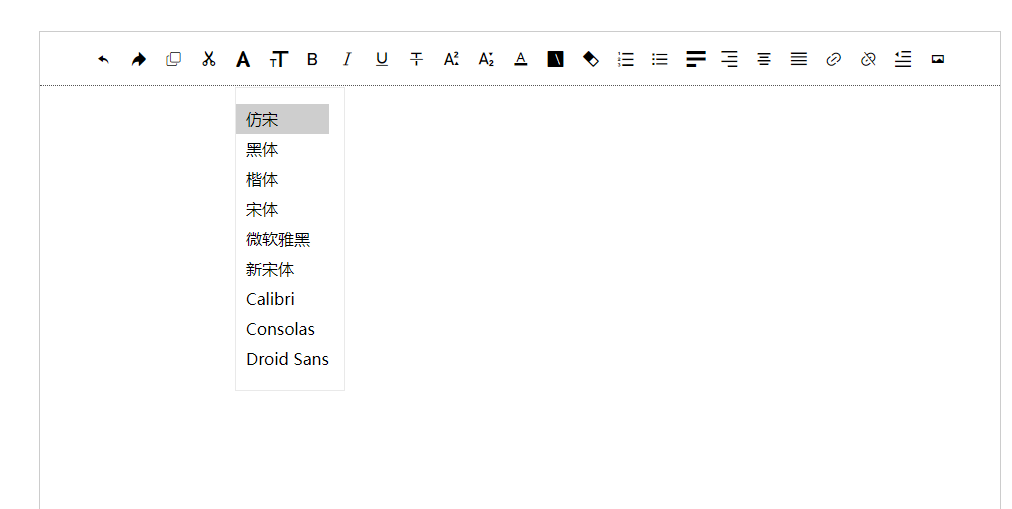This screenshot has width=1012, height=509.
Task: Open the background color picker
Action: pos(555,59)
